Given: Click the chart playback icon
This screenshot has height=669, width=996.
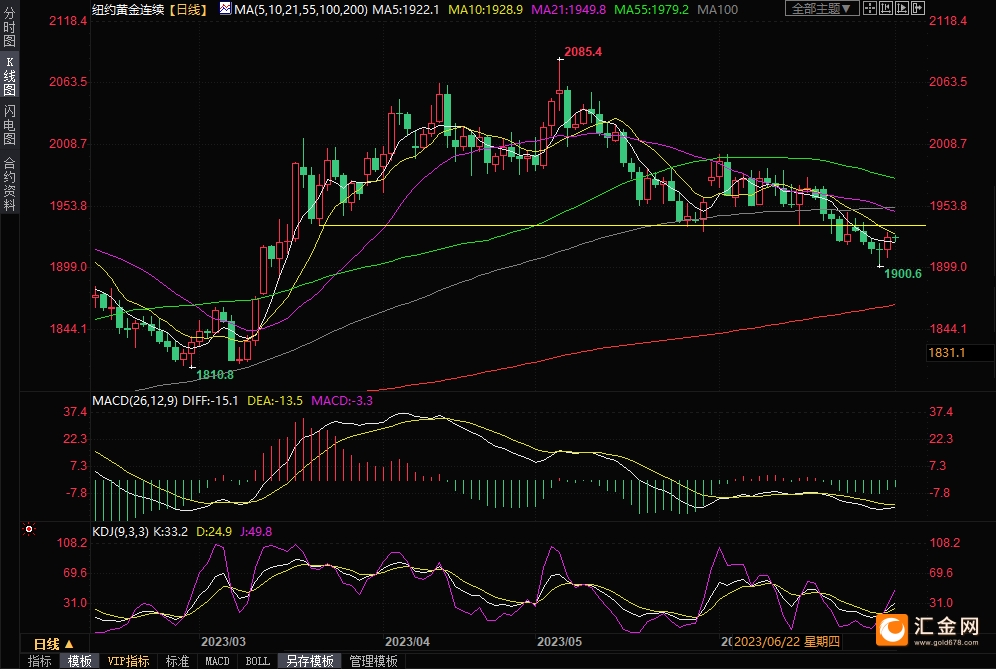Looking at the screenshot, I should tap(902, 8).
